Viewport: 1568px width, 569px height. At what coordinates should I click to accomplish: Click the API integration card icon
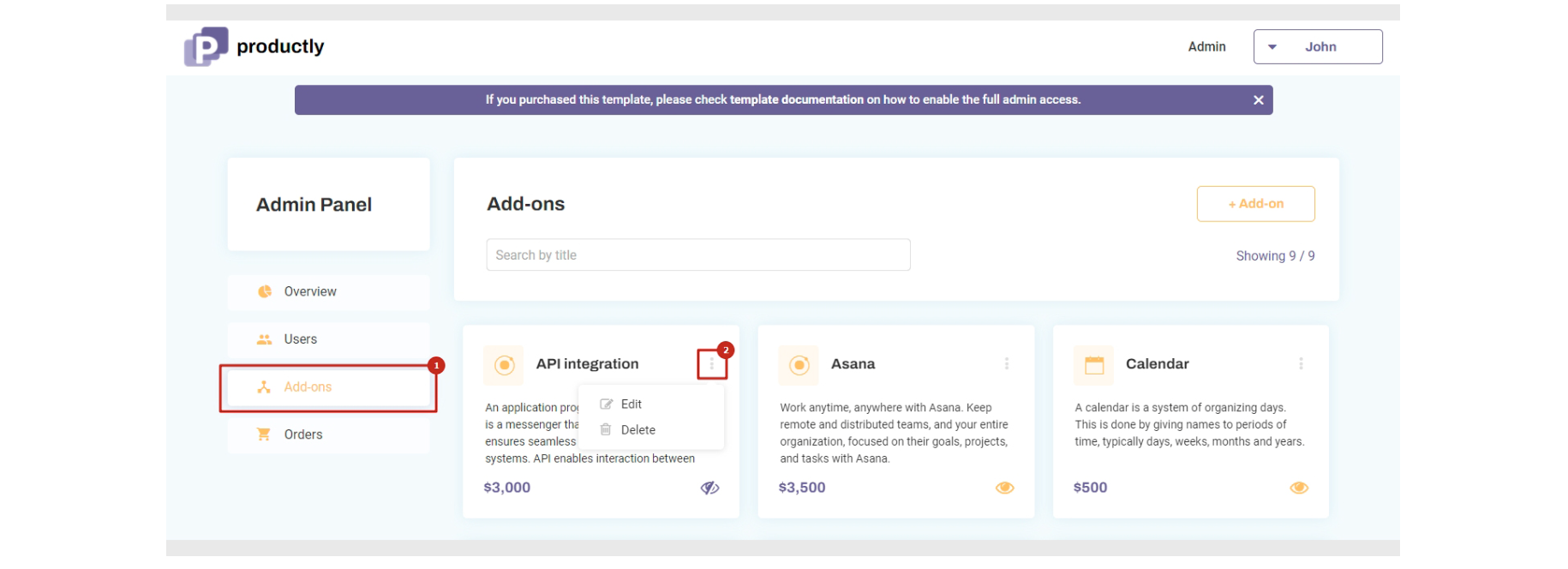505,365
